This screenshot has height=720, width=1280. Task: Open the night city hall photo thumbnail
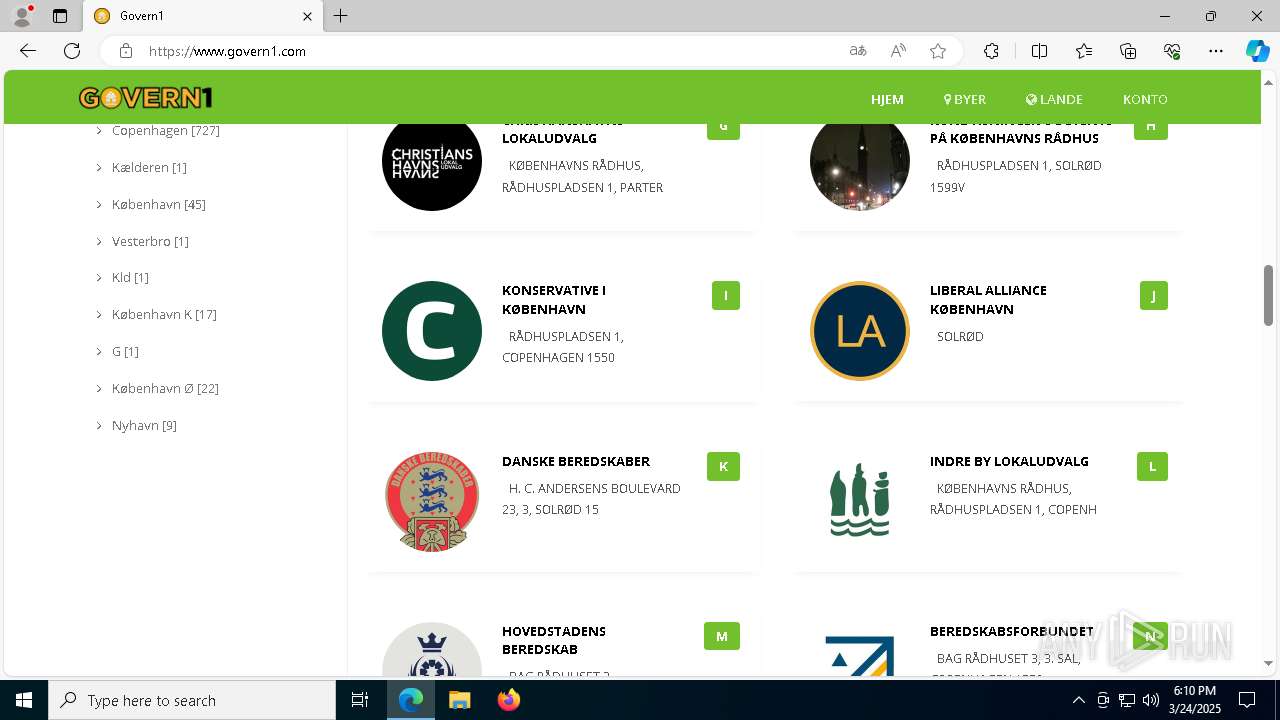[860, 161]
